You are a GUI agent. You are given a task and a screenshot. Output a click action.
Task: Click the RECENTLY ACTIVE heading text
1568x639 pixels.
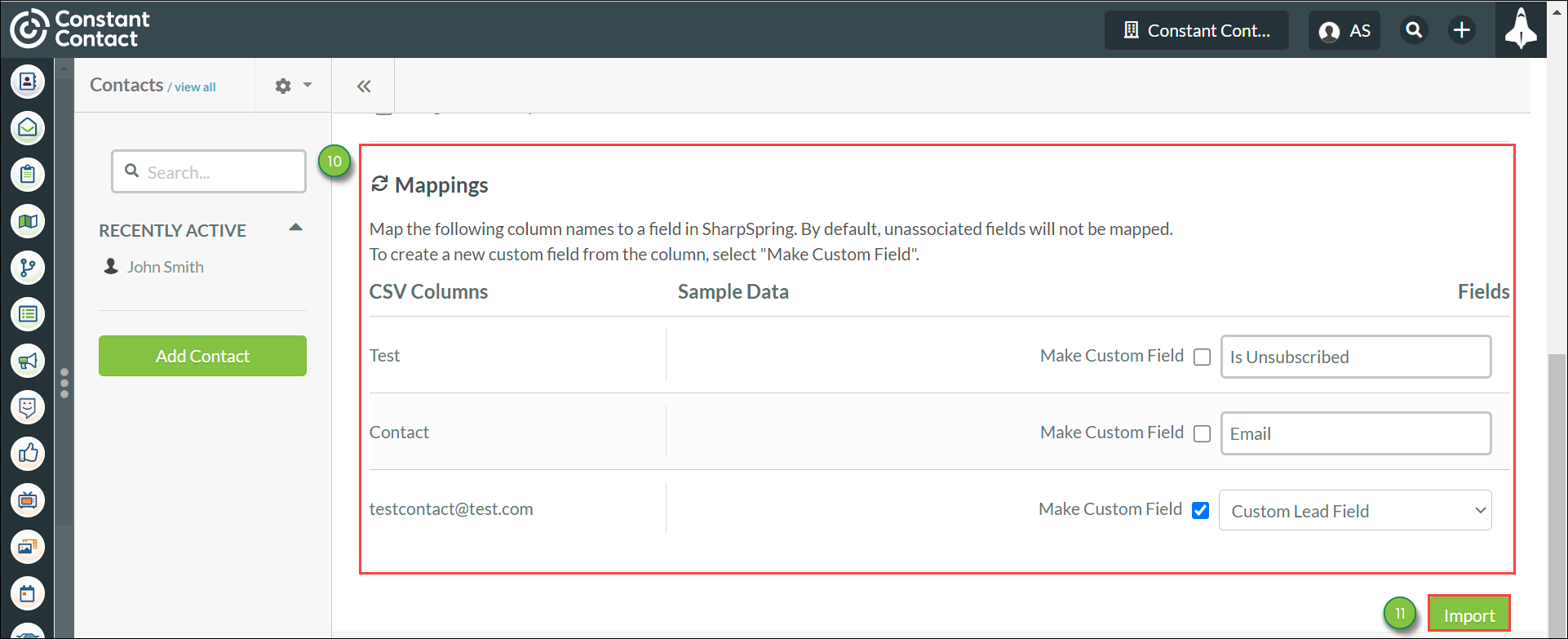point(172,230)
